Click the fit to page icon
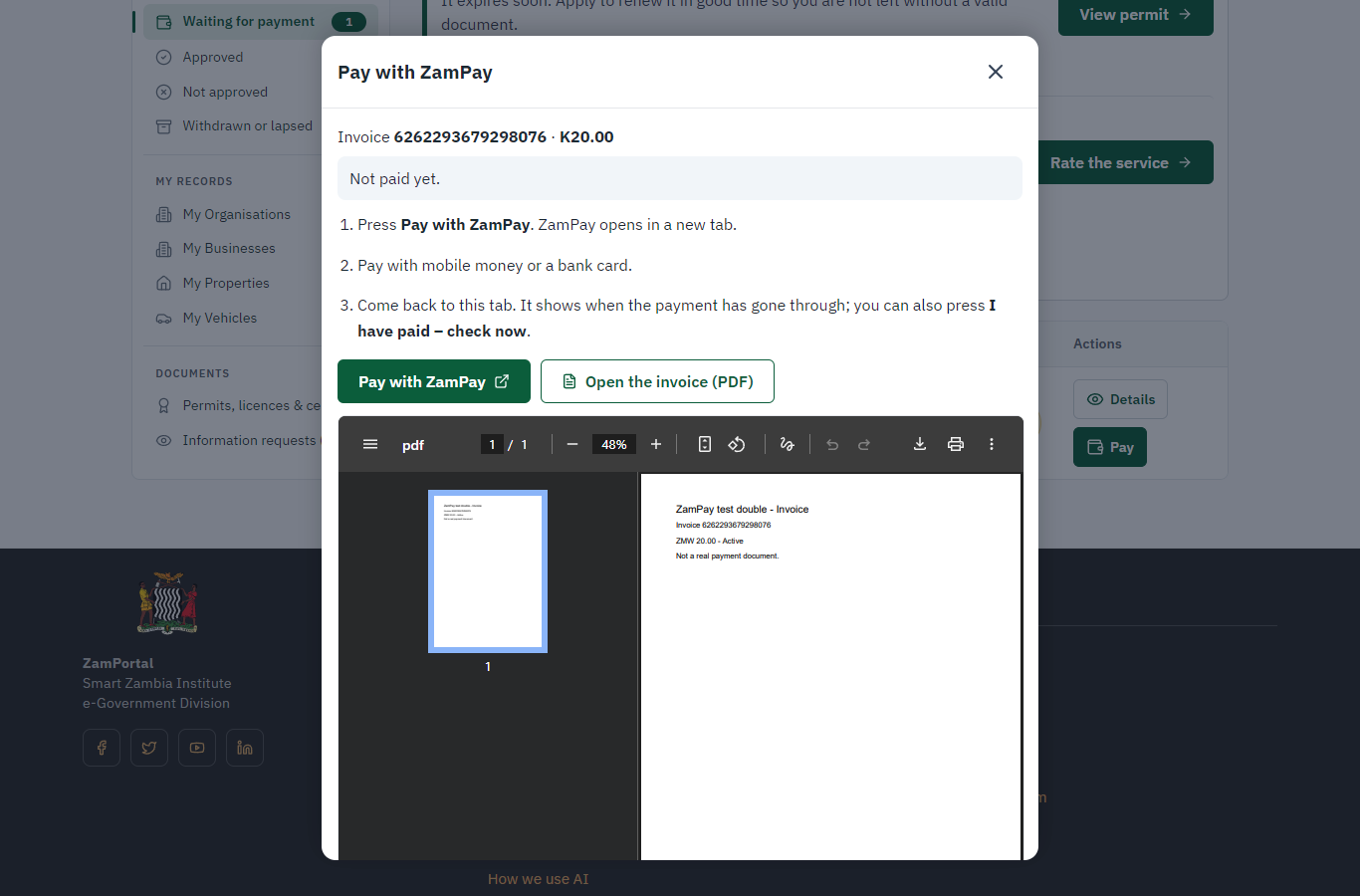 [x=705, y=444]
